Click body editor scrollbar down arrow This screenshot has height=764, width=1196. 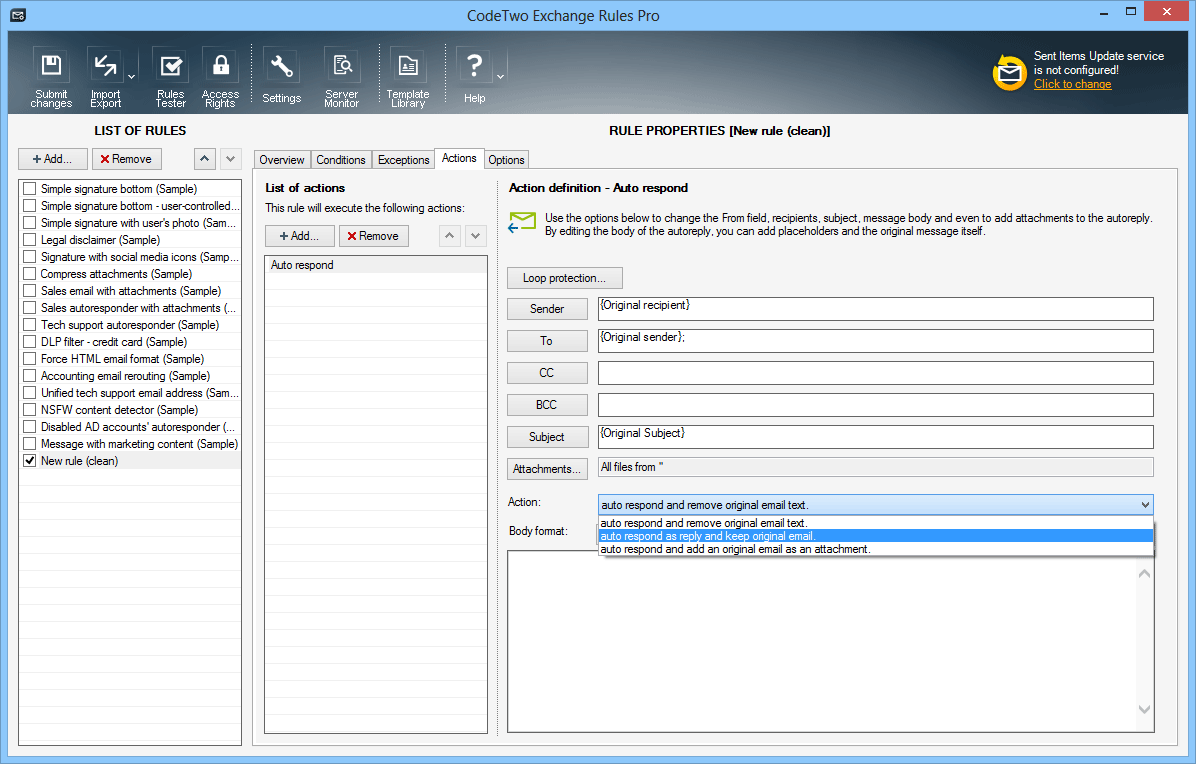click(x=1144, y=709)
